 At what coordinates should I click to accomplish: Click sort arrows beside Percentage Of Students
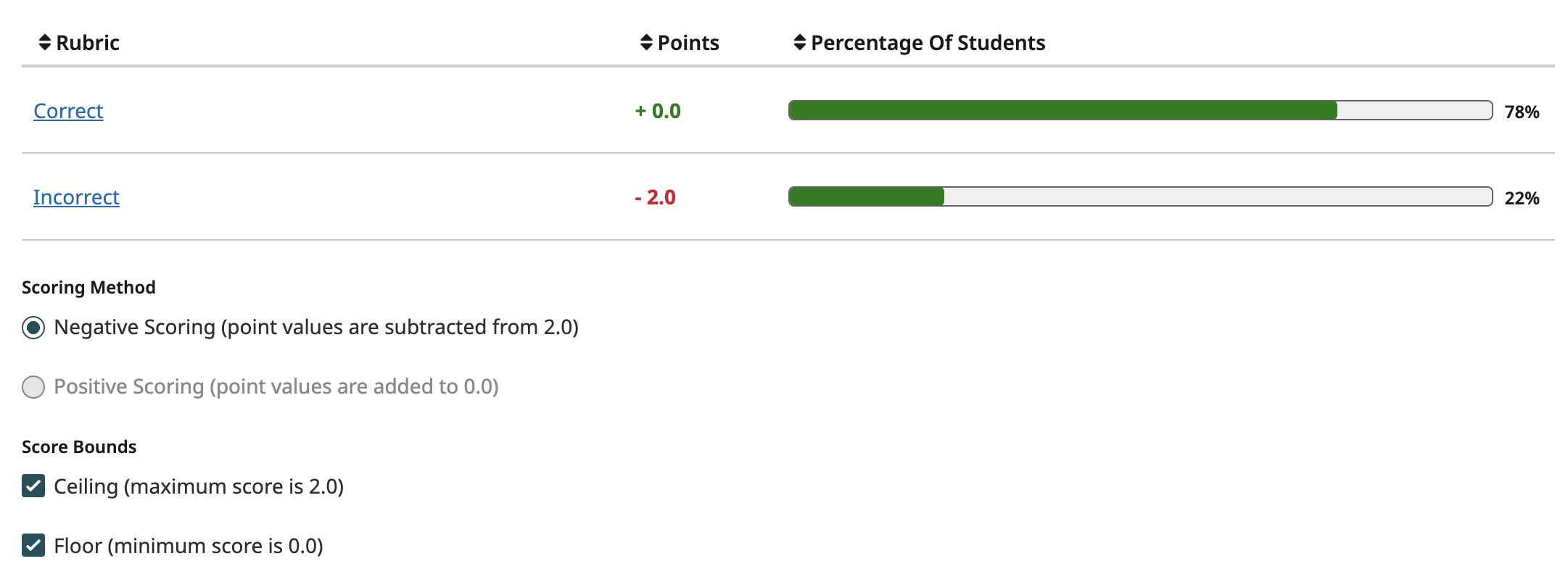(799, 43)
